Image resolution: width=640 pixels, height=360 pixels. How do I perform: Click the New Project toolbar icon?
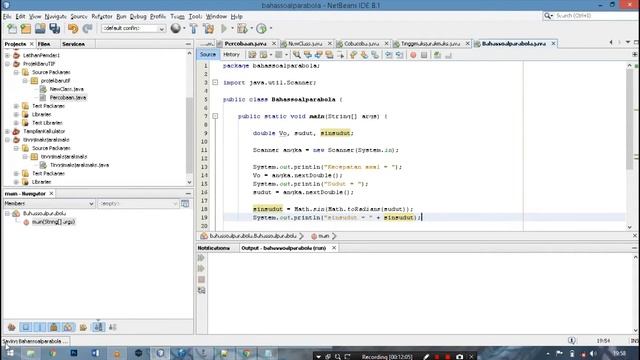click(26, 29)
